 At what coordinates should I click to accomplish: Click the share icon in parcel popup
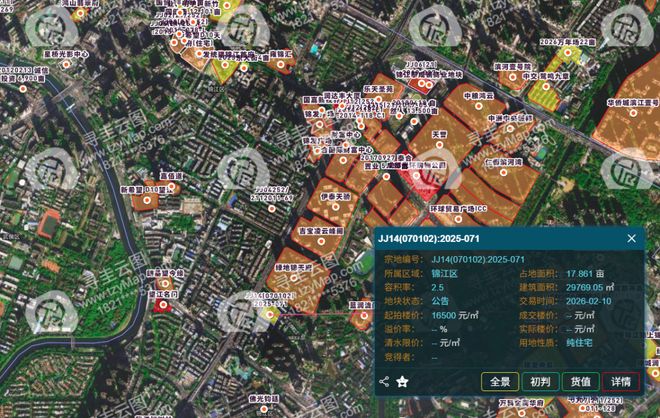tap(384, 382)
